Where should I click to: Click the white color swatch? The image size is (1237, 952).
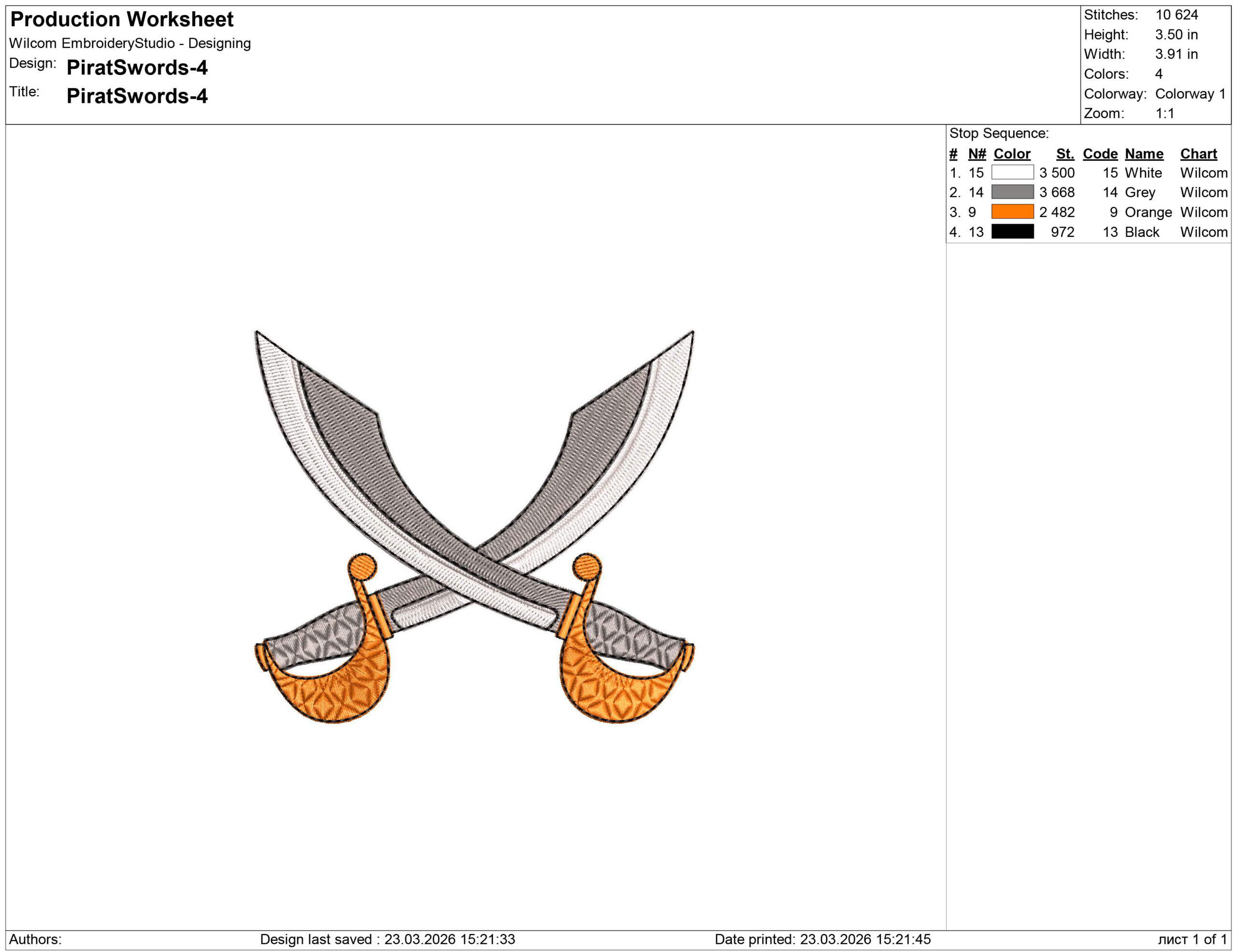click(1012, 172)
